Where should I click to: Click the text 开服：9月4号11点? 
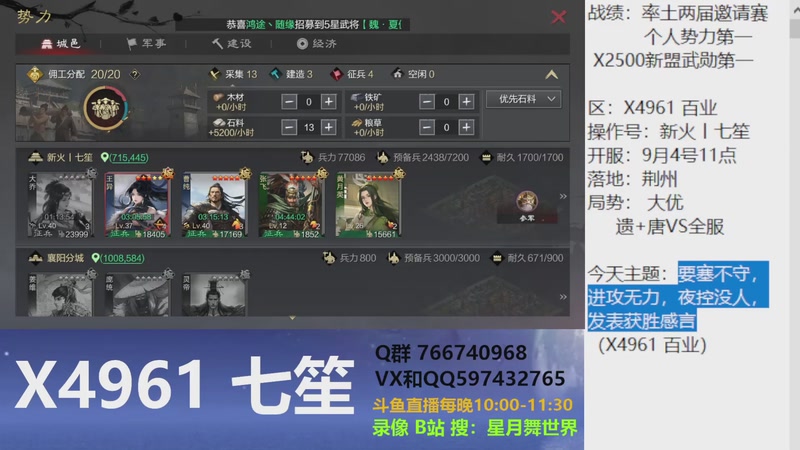[662, 155]
